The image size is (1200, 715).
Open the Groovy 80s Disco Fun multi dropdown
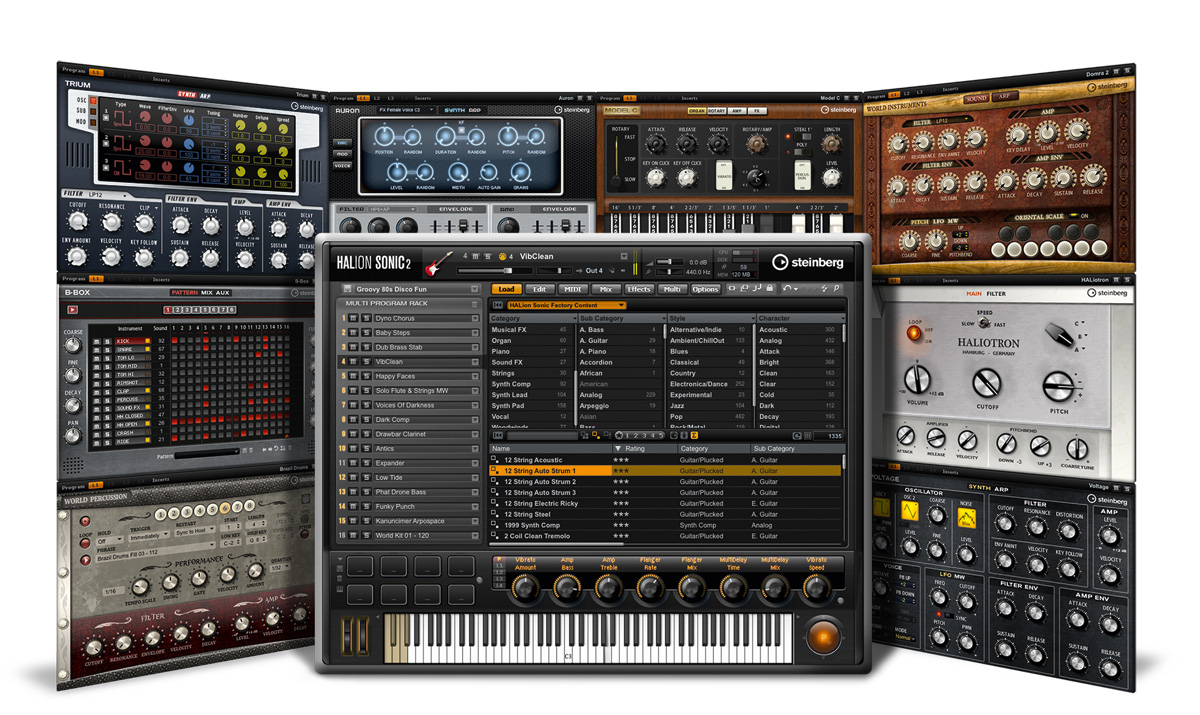pyautogui.click(x=474, y=289)
